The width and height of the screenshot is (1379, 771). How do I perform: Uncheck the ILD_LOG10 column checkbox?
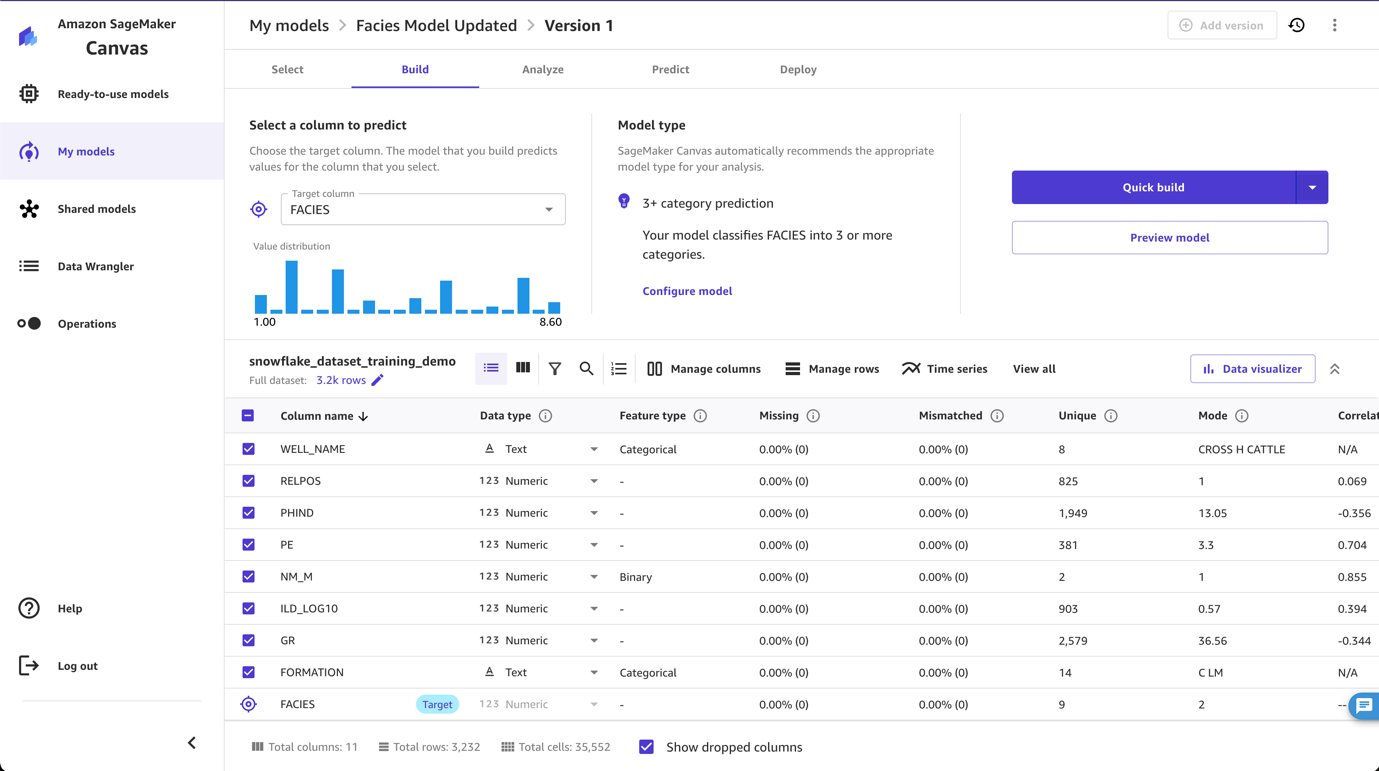click(x=248, y=609)
